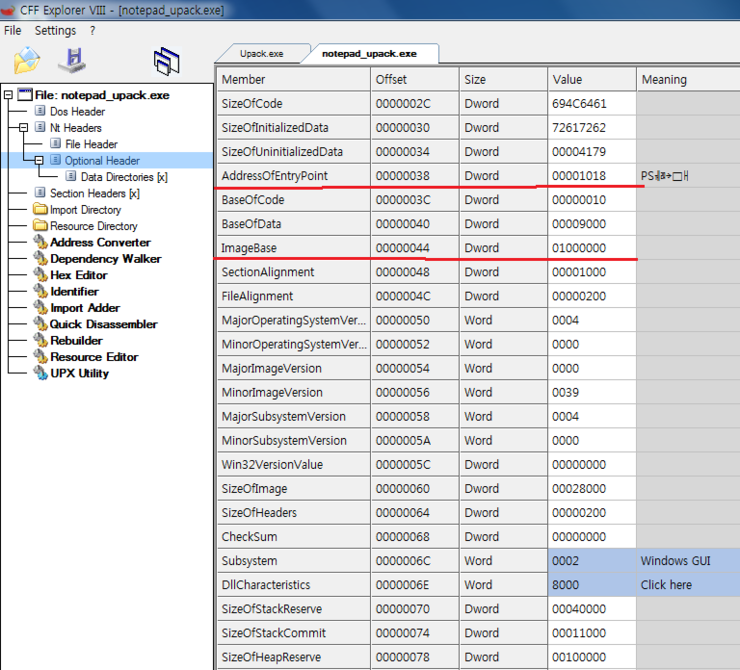The height and width of the screenshot is (670, 740).
Task: Click DllCharacteristics value 8000
Action: click(x=592, y=585)
